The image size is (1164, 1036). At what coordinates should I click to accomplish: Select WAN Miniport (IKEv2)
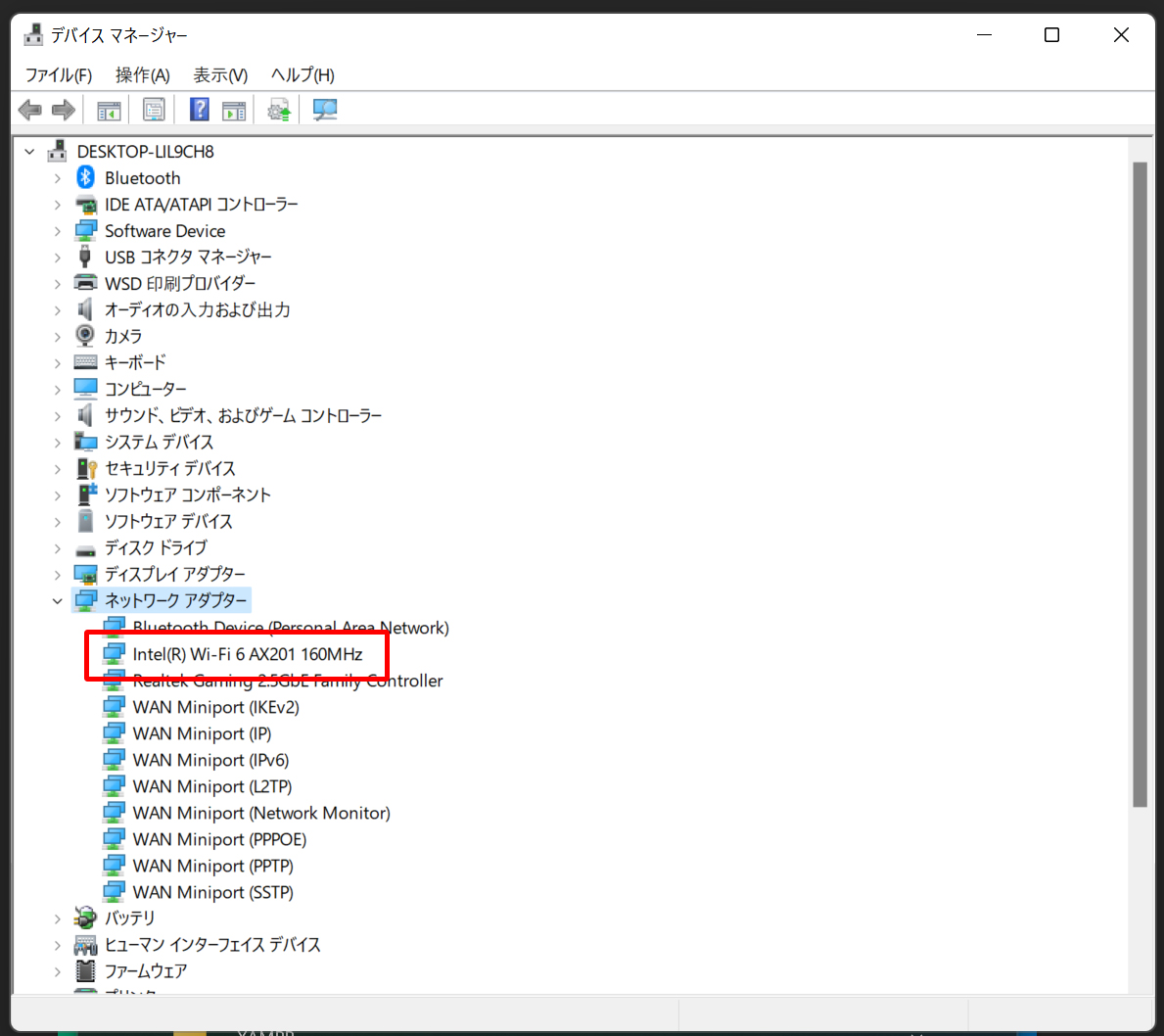coord(215,707)
